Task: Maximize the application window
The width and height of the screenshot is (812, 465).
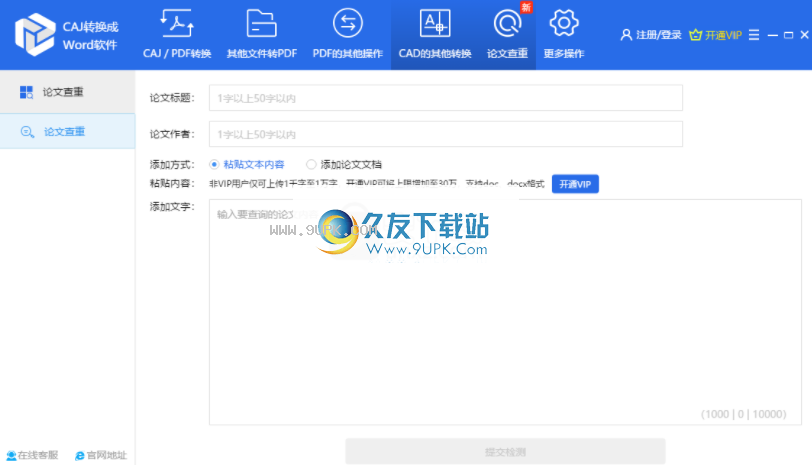Action: [788, 35]
